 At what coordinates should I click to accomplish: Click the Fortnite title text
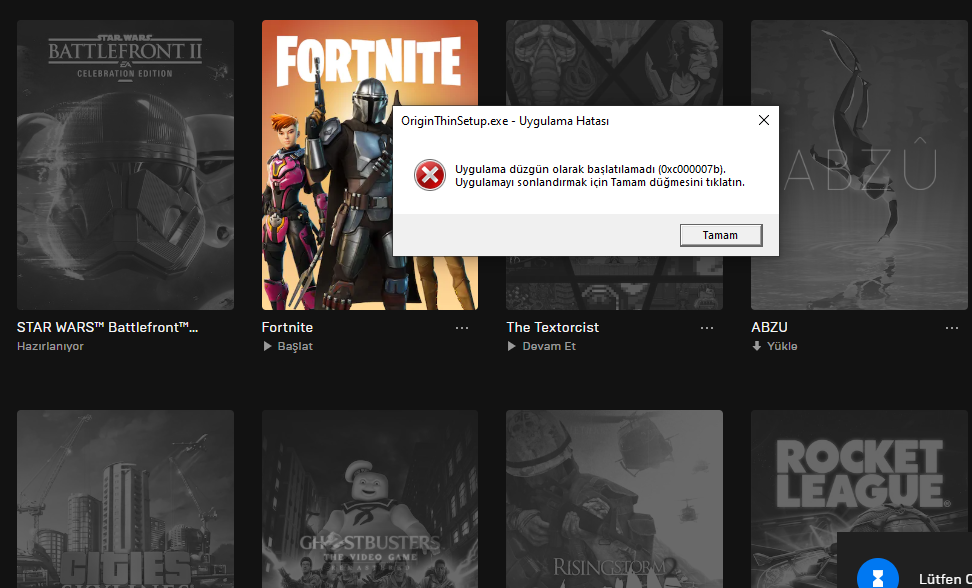coord(287,327)
